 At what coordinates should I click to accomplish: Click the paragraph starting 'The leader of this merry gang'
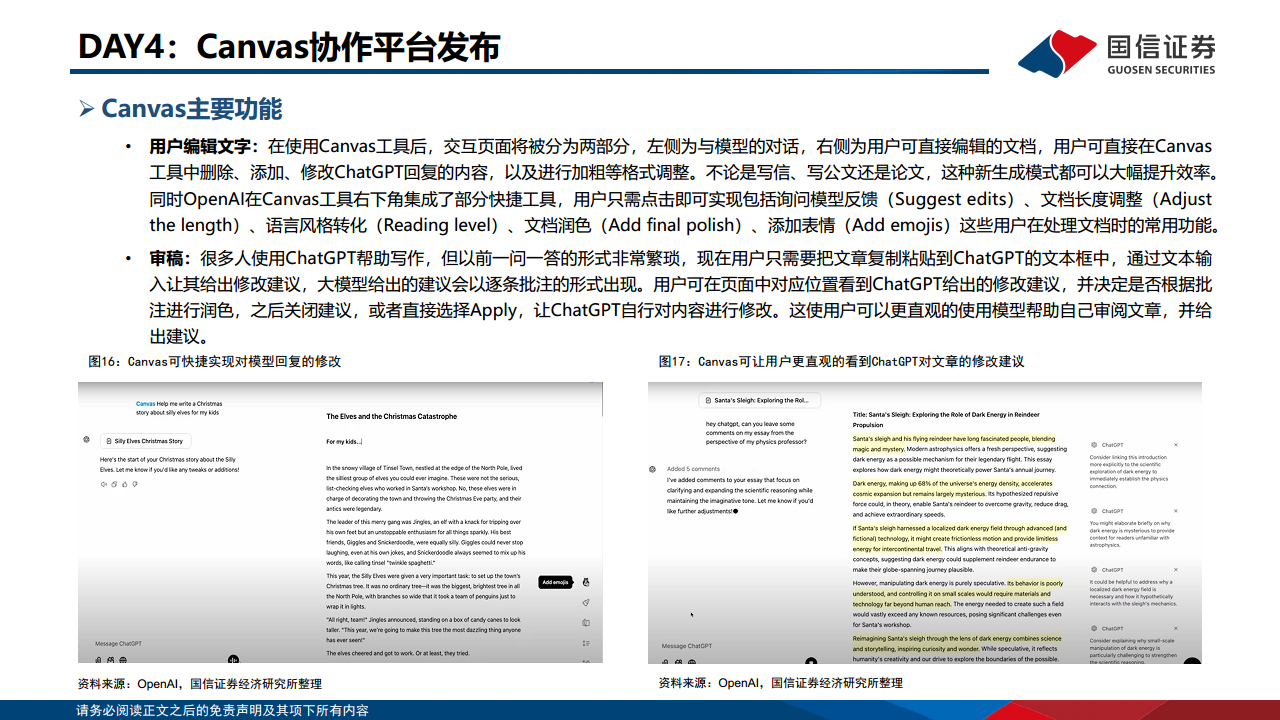tap(424, 542)
